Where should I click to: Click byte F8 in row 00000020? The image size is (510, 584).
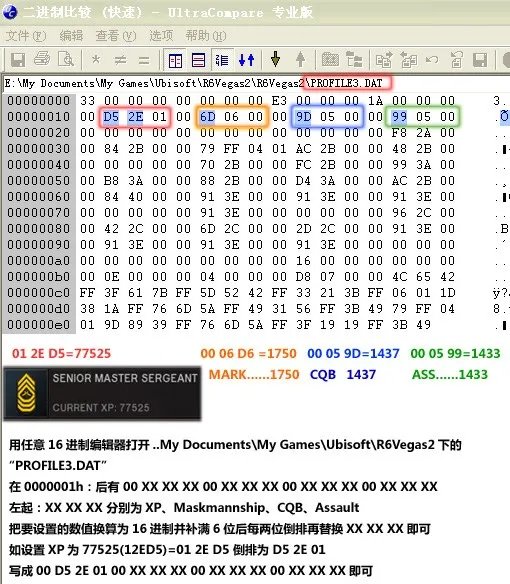399,133
